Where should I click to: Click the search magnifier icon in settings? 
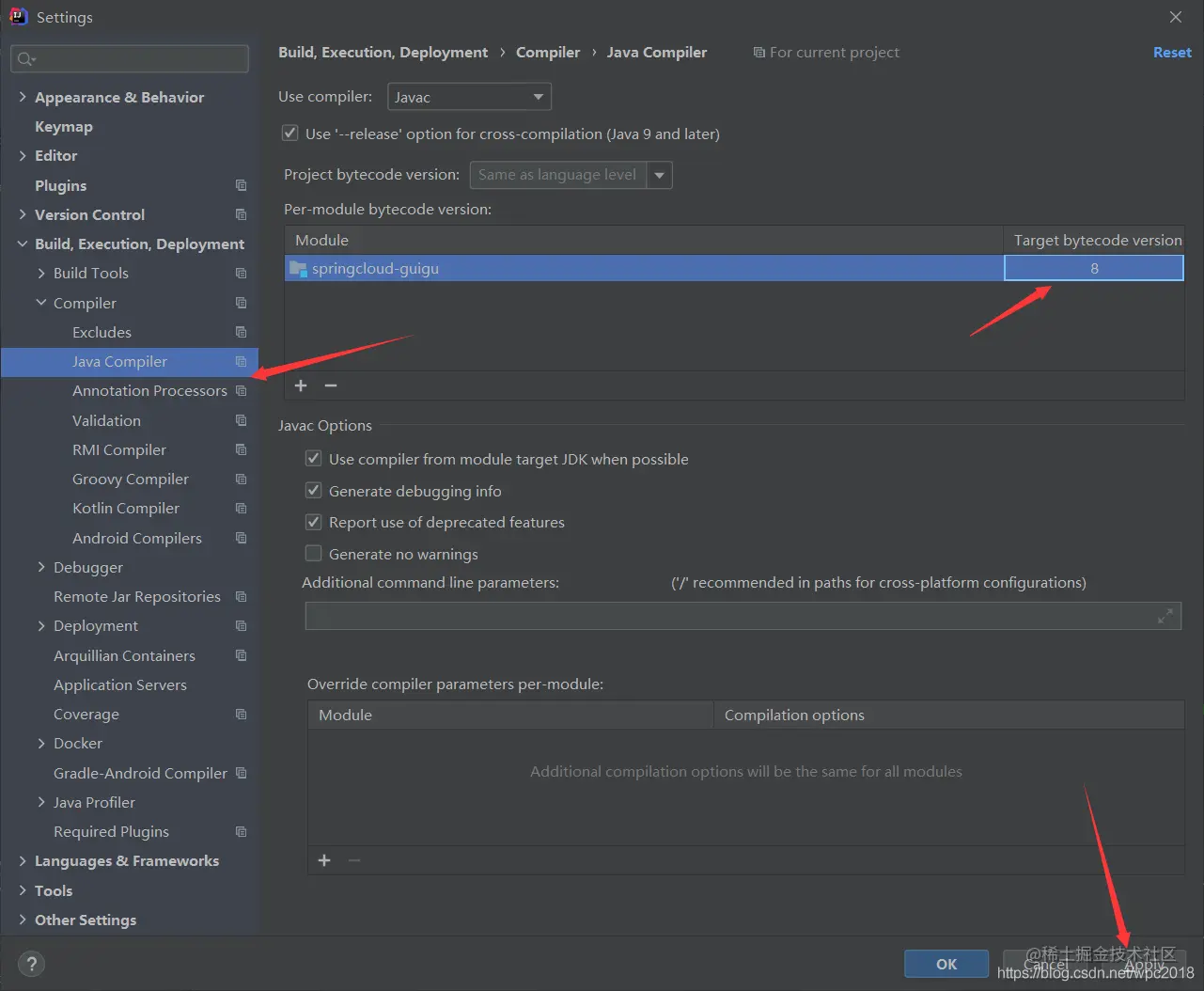coord(25,59)
